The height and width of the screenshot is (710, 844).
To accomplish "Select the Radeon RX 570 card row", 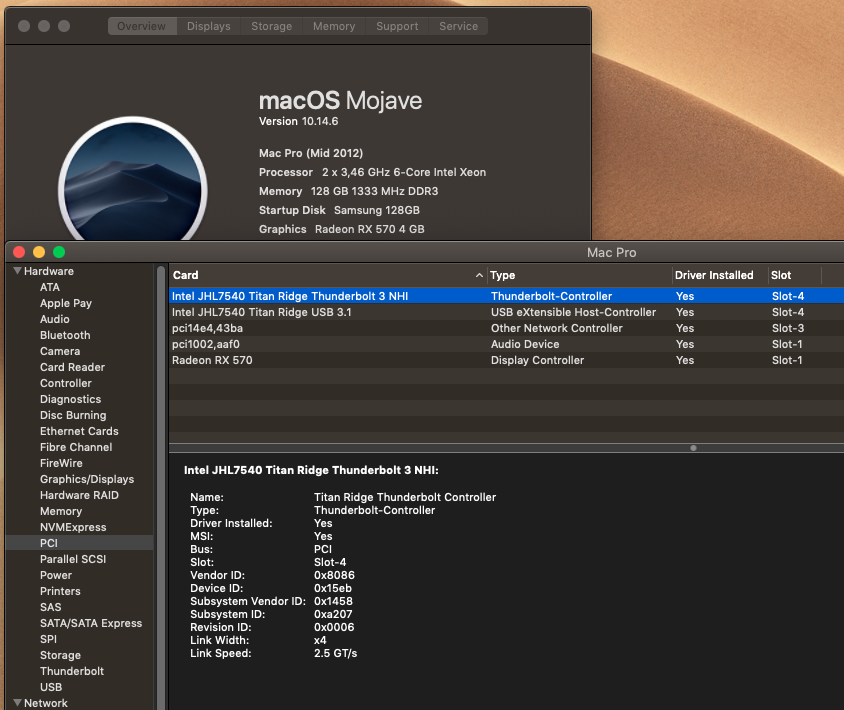I will tap(507, 360).
